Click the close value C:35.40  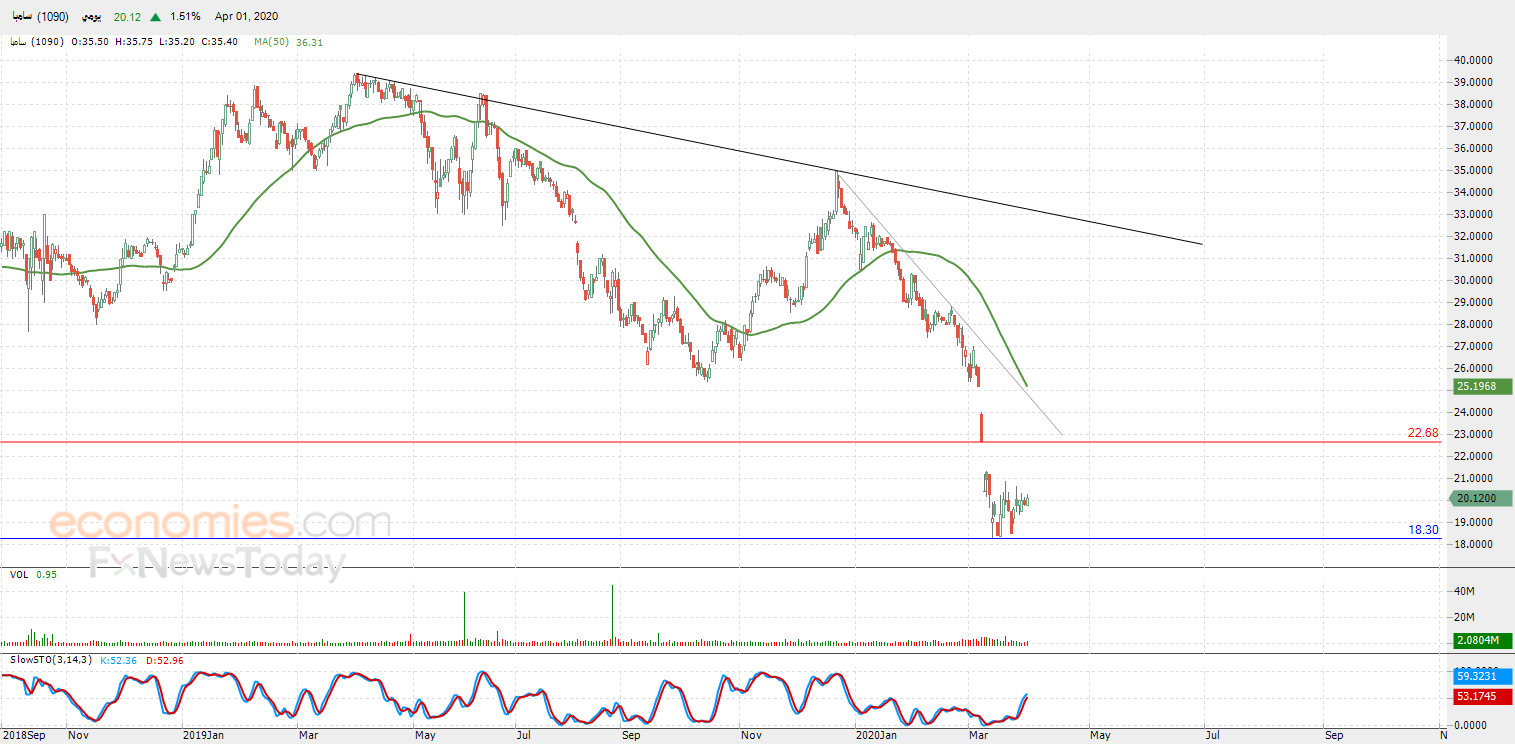(x=218, y=42)
